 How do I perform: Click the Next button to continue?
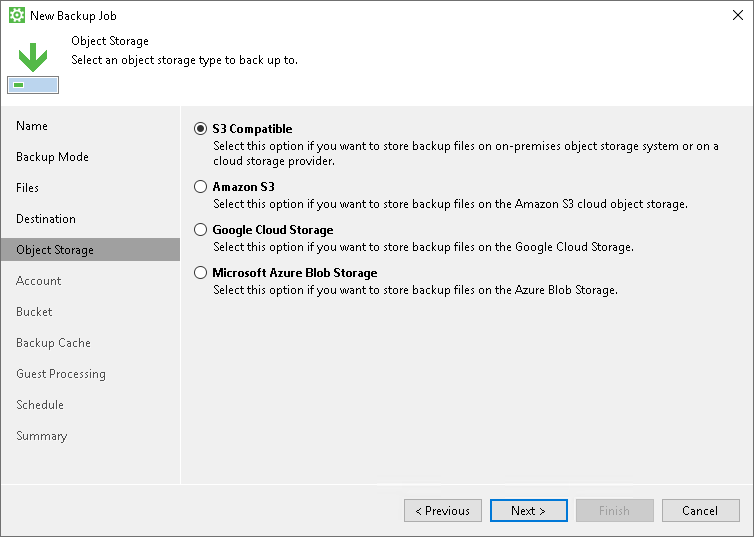click(528, 511)
